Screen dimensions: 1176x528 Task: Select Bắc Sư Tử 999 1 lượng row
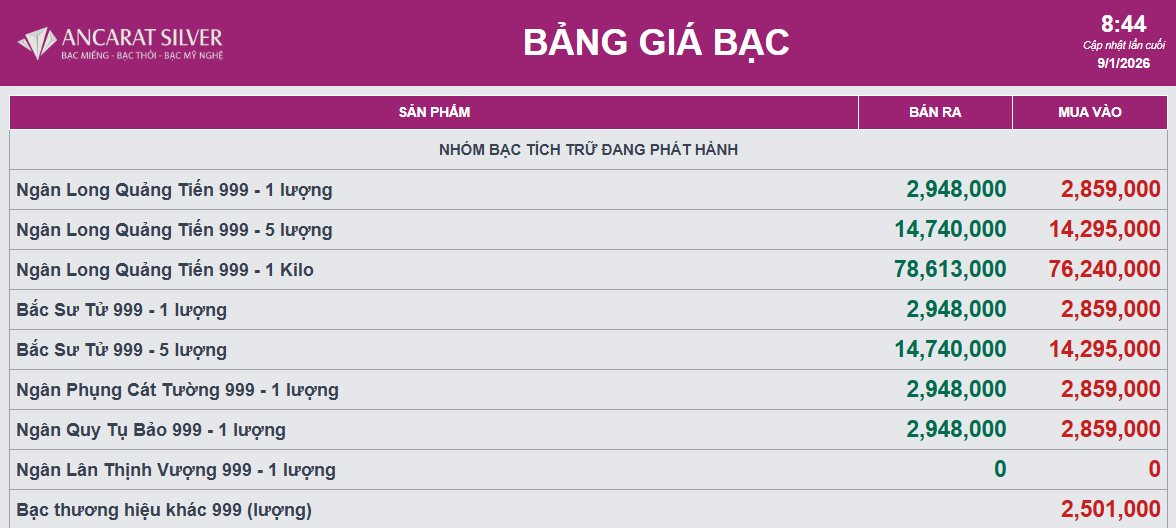122,310
